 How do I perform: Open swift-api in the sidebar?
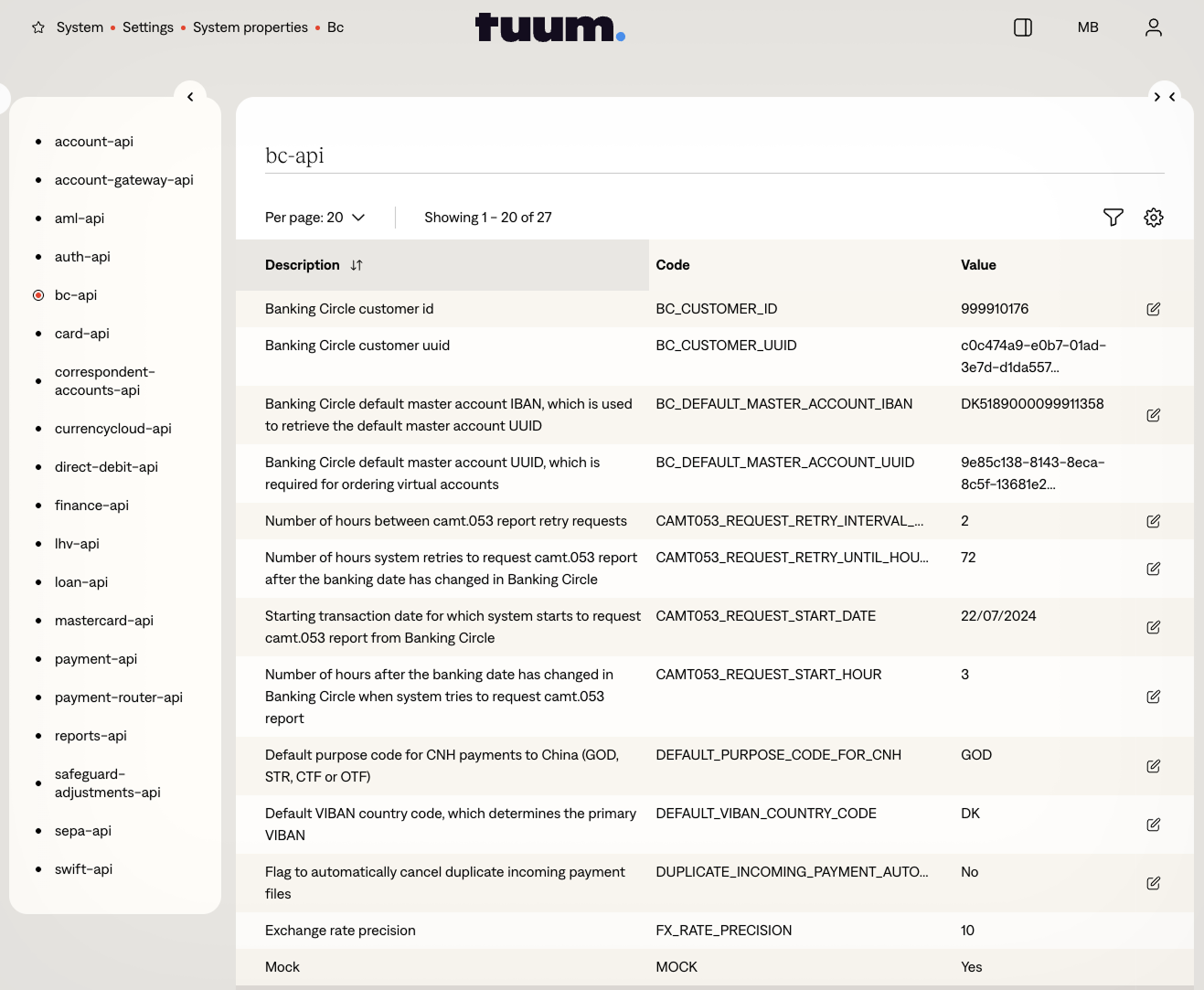[x=83, y=869]
